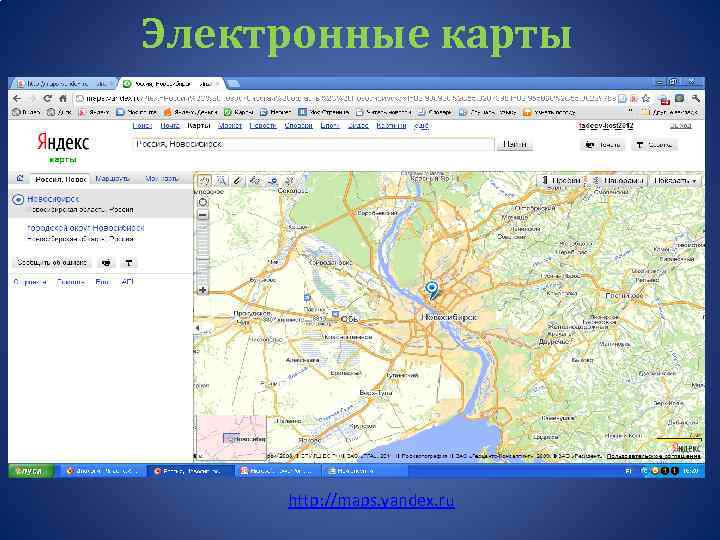Open the Новосибирск search result link
The image size is (720, 540).
(x=53, y=199)
